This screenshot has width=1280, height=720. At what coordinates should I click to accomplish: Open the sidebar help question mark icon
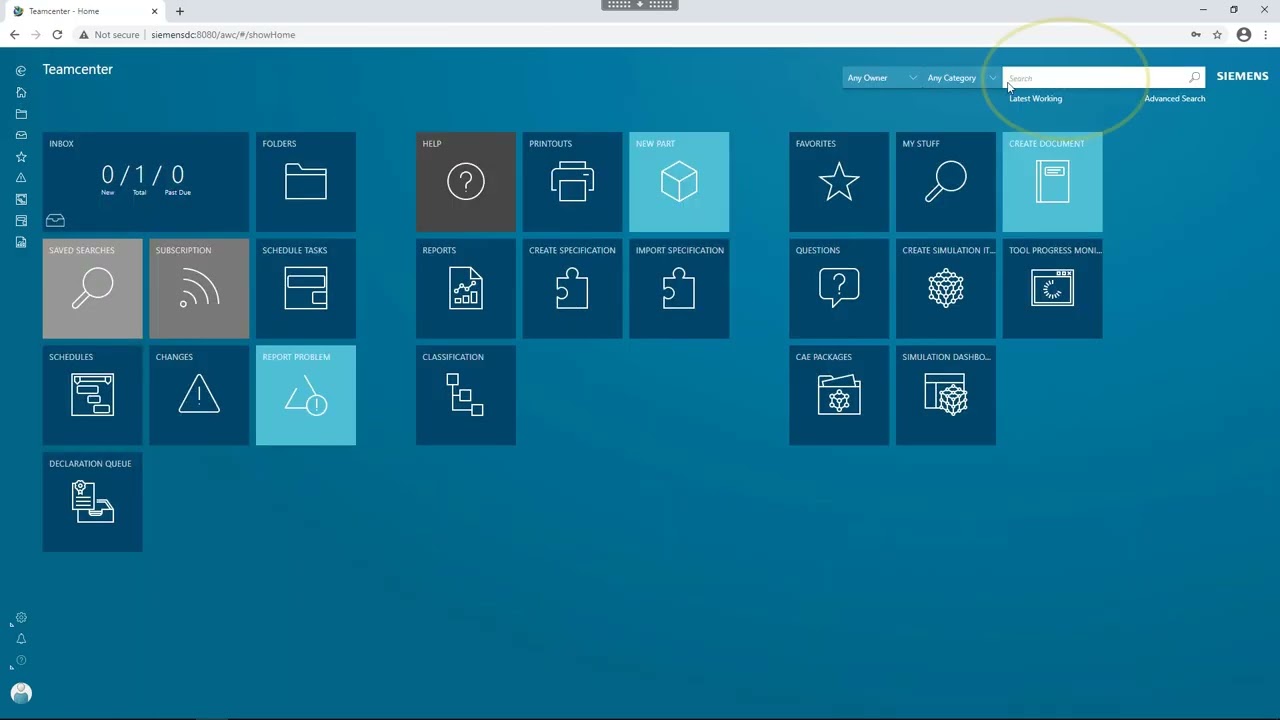(21, 661)
